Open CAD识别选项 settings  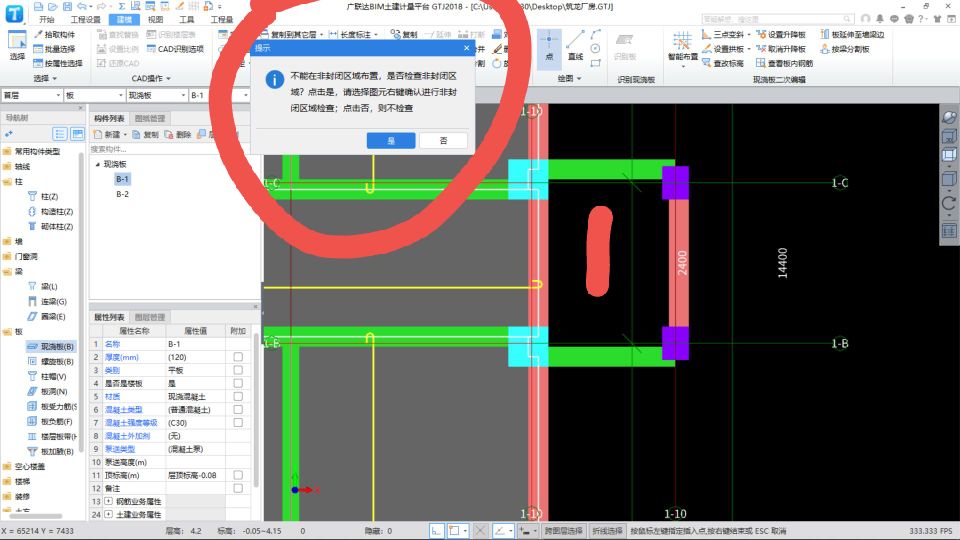(175, 49)
